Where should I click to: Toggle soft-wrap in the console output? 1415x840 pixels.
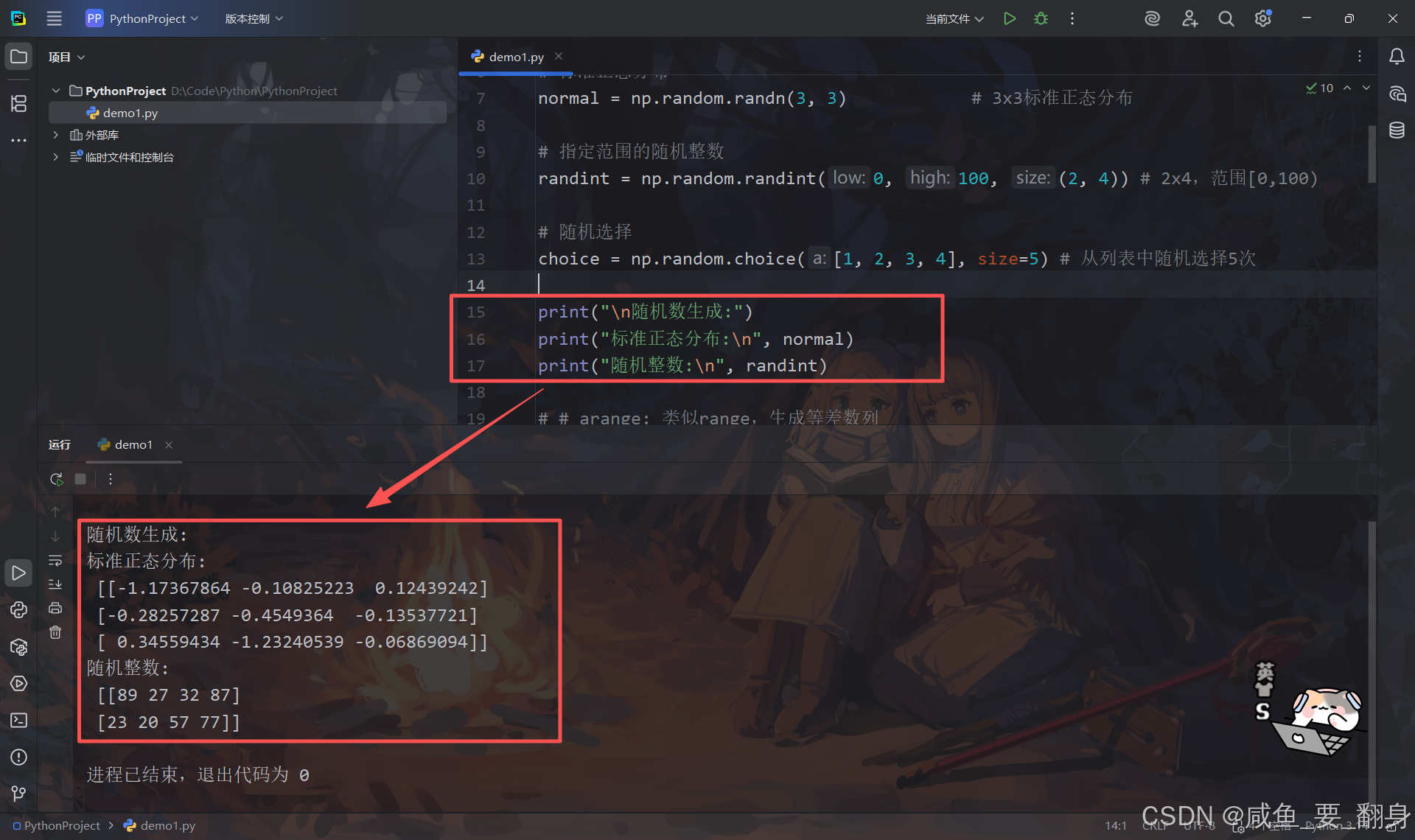tap(55, 561)
